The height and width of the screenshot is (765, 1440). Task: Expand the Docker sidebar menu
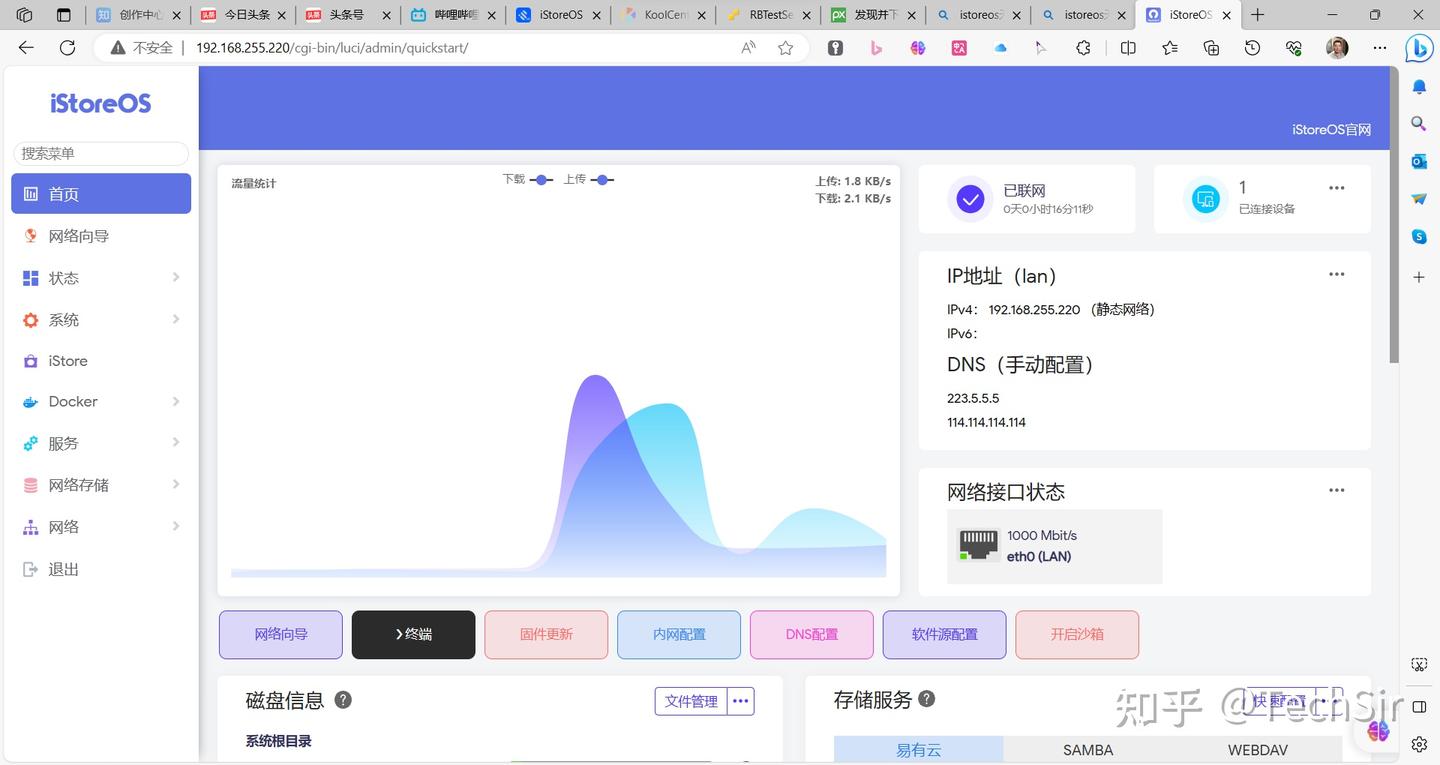[101, 402]
